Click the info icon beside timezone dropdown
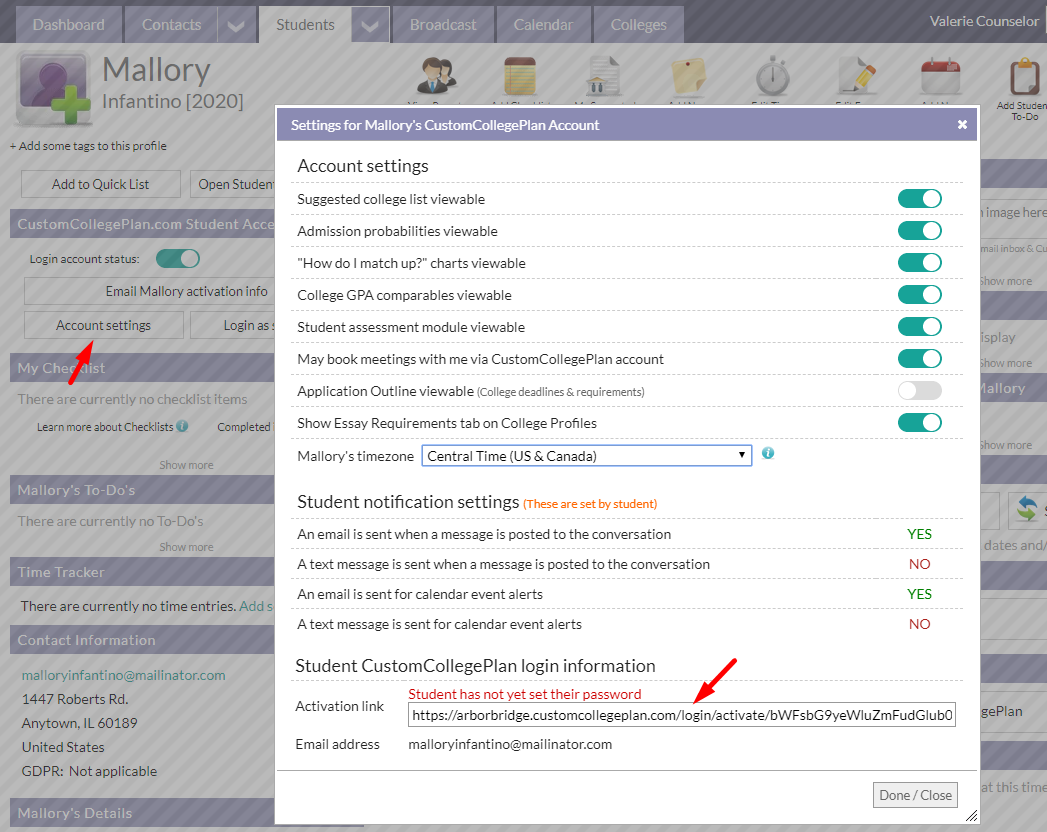This screenshot has height=832, width=1047. (x=768, y=453)
